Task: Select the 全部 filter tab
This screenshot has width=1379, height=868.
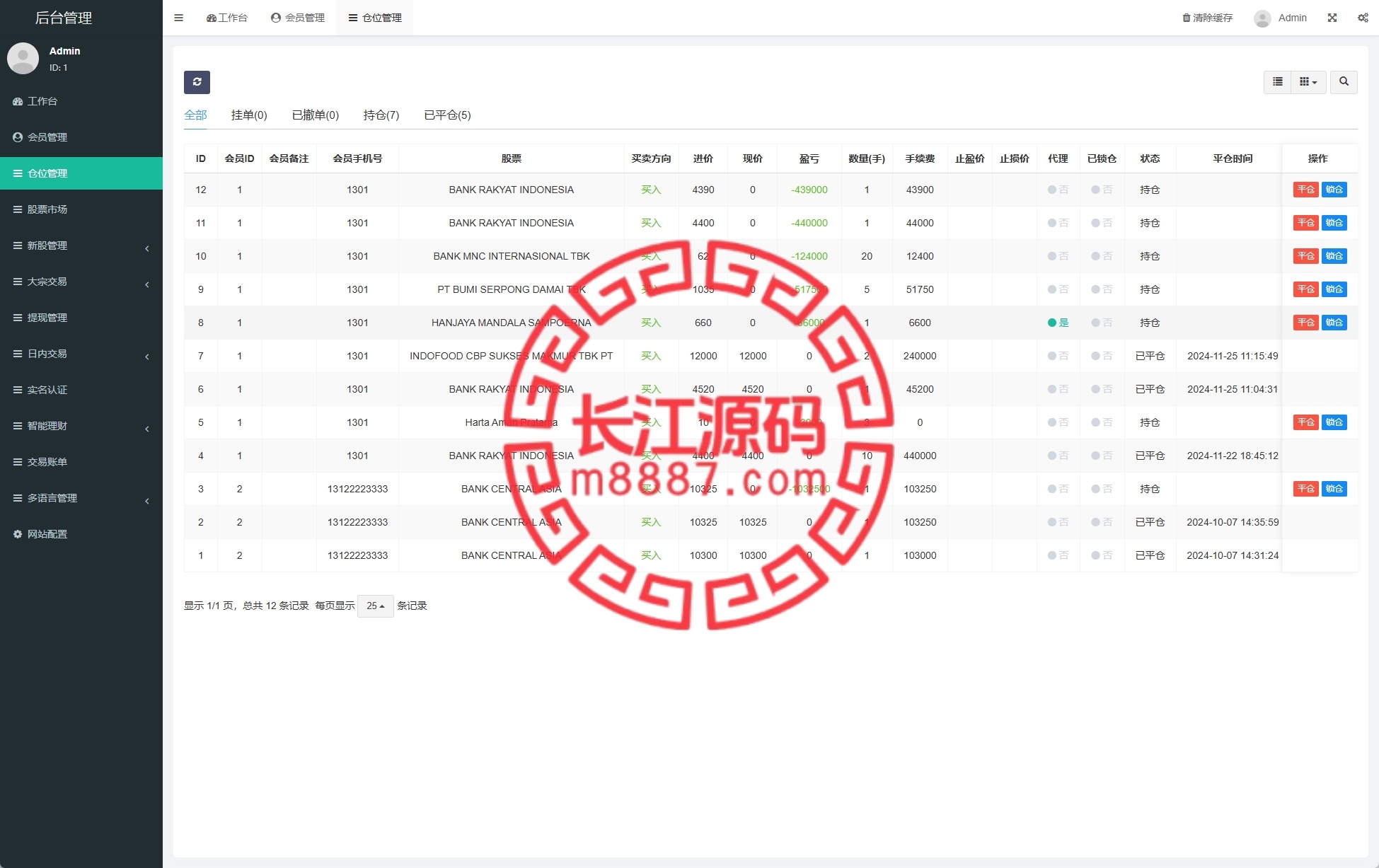Action: point(195,115)
